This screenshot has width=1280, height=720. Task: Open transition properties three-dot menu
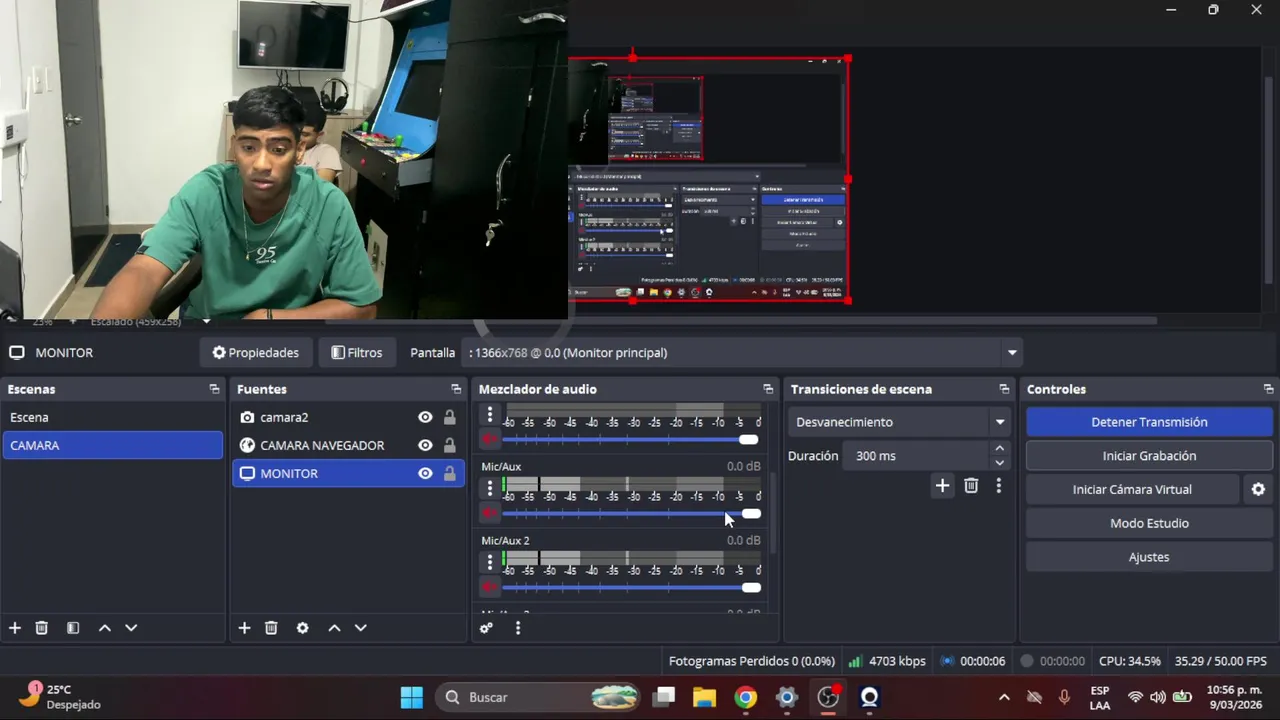click(998, 486)
